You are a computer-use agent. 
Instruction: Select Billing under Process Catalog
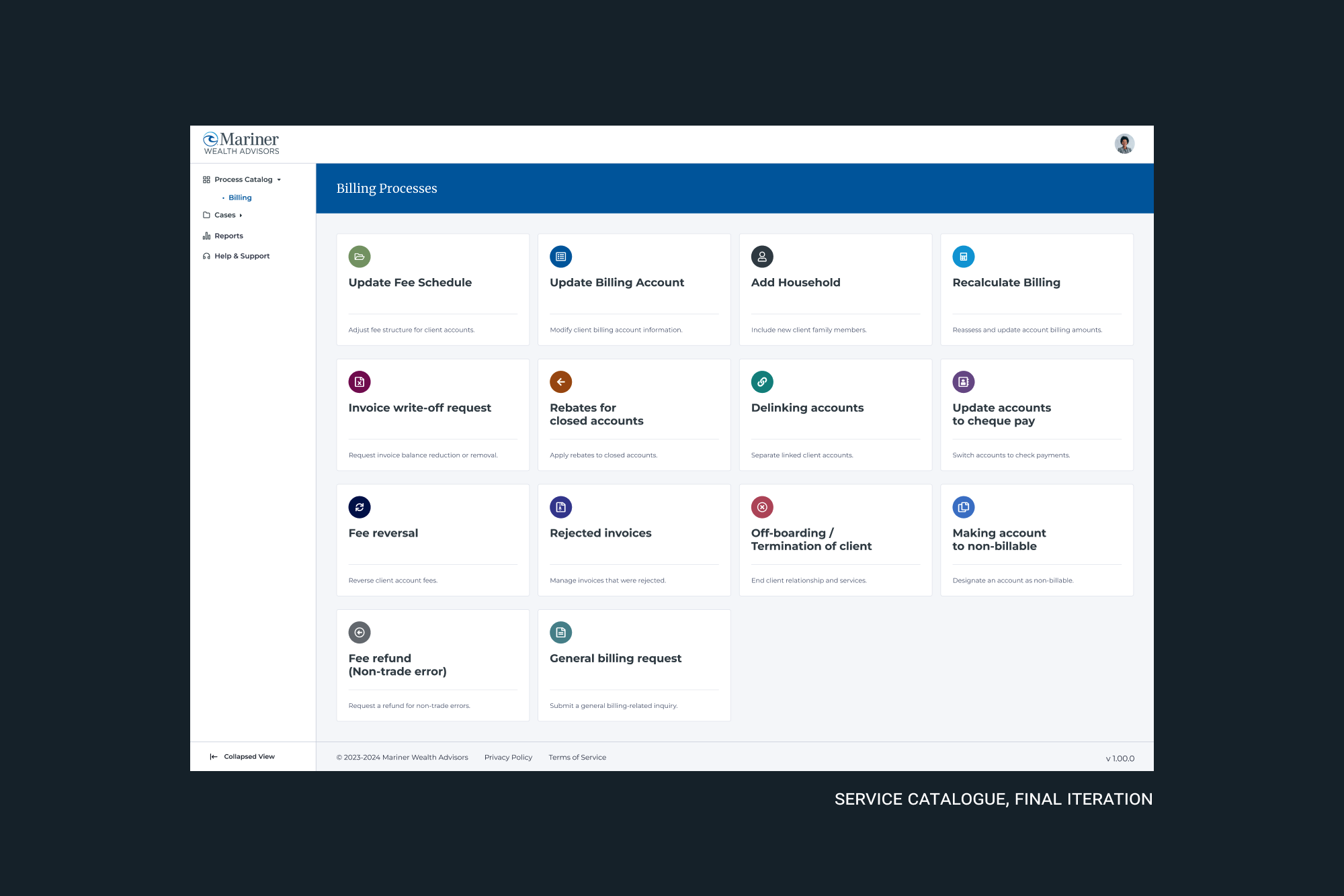[240, 197]
